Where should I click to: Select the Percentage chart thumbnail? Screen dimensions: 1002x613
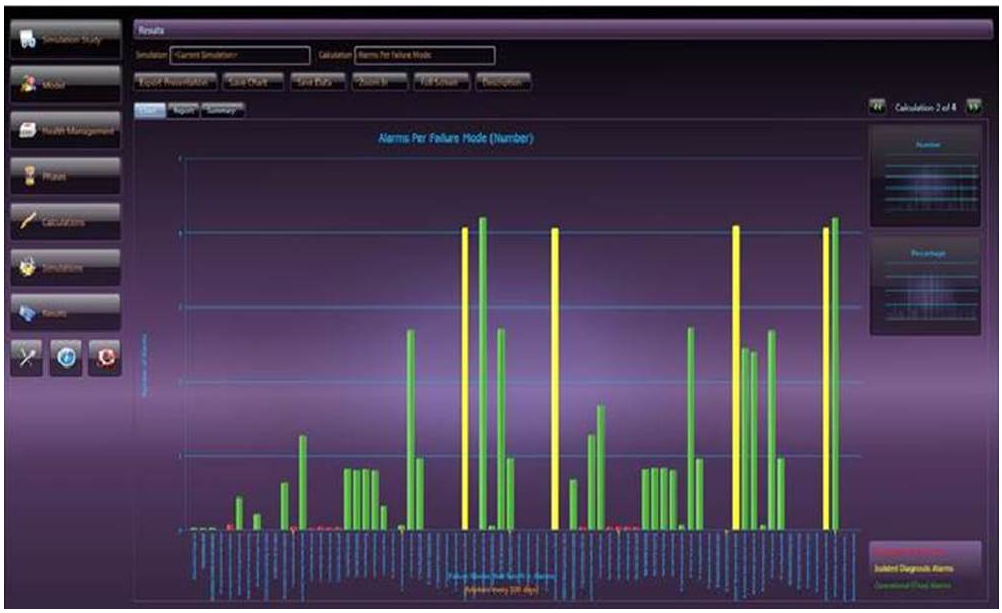pyautogui.click(x=924, y=285)
